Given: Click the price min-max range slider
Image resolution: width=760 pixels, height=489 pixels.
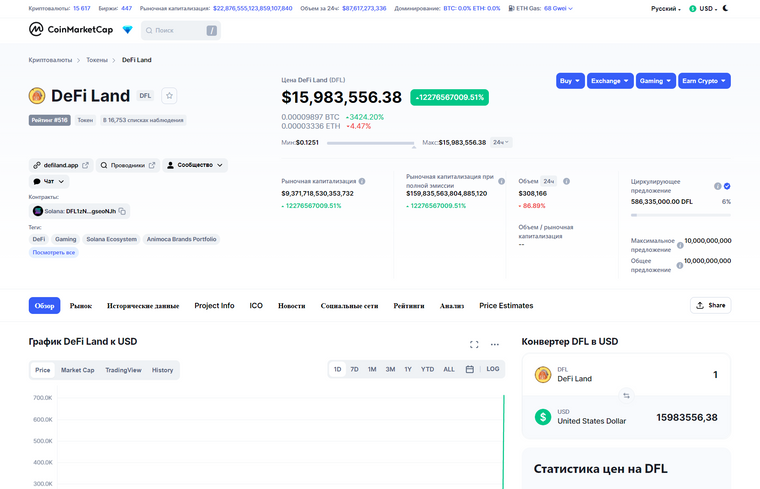Looking at the screenshot, I should coord(370,143).
